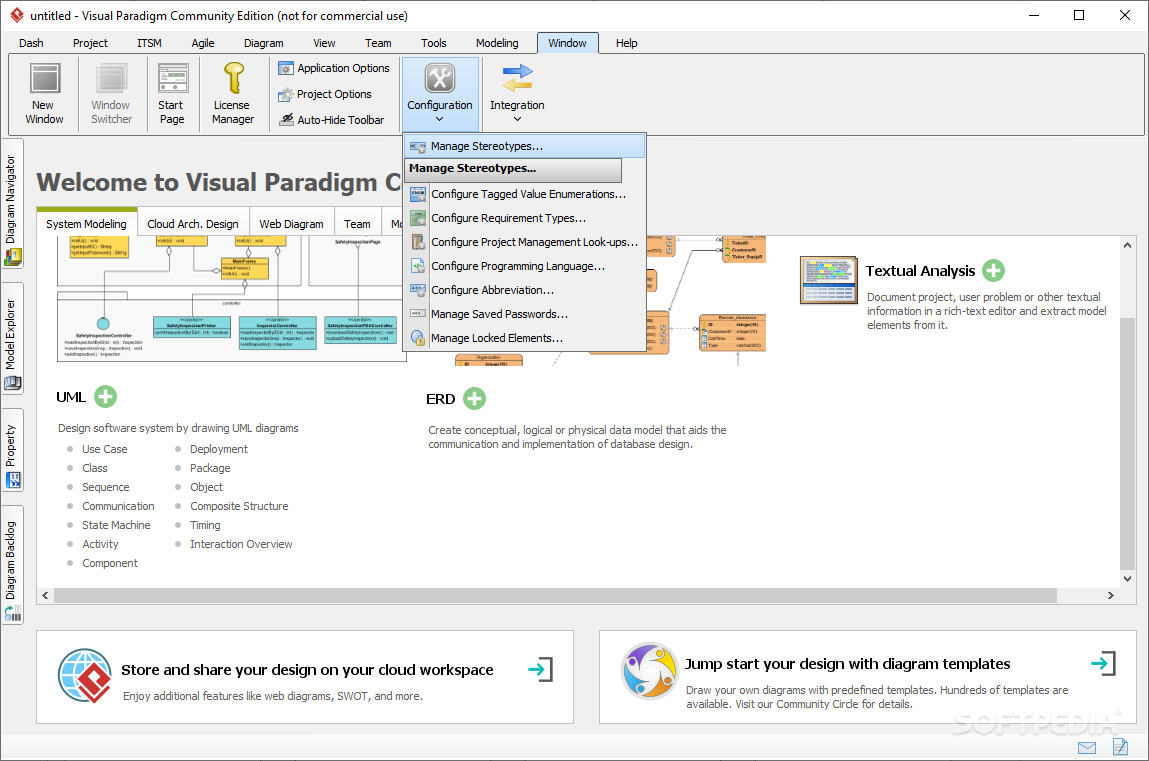The image size is (1149, 761).
Task: Open the Diagram menu
Action: tap(264, 43)
